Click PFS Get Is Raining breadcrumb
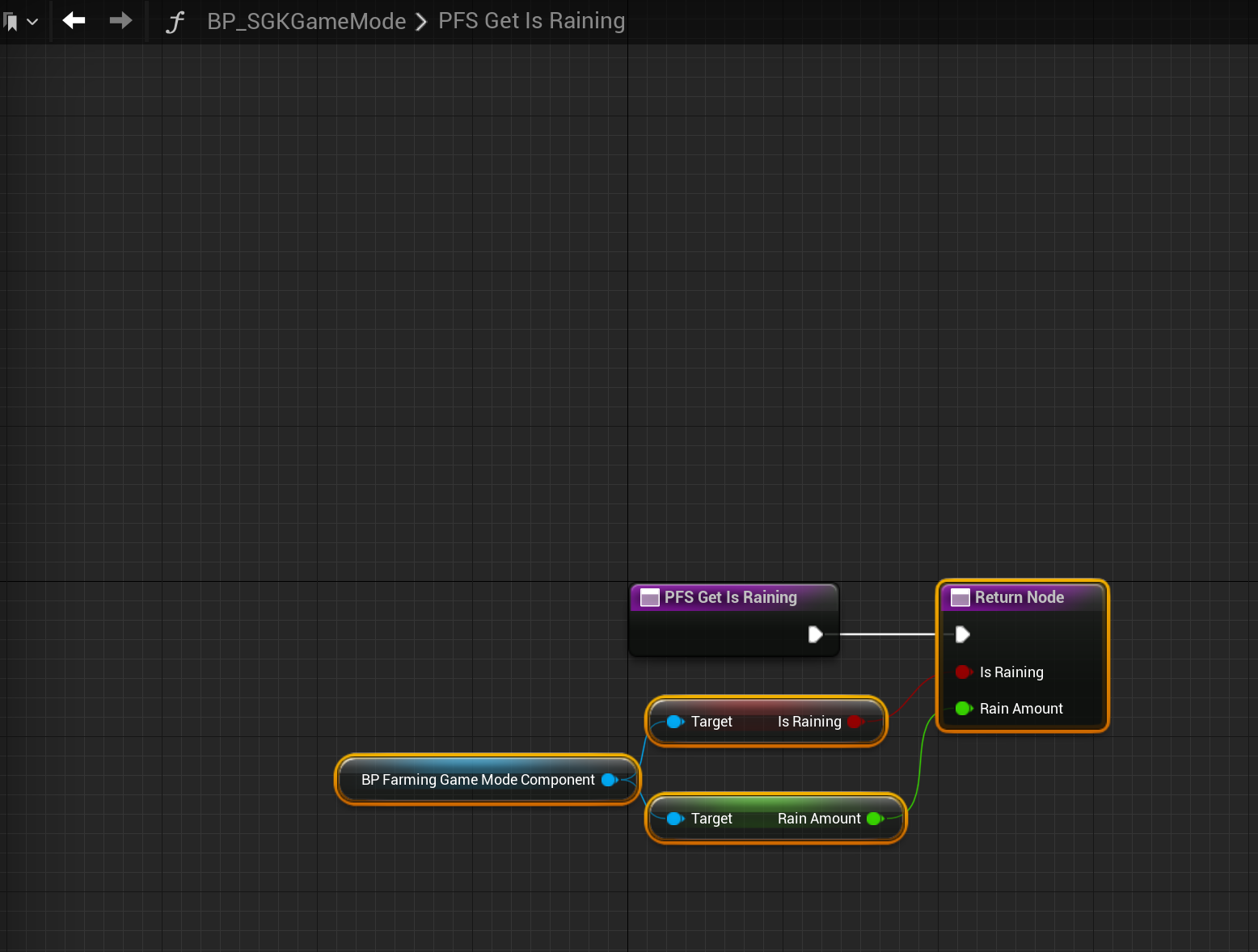Image resolution: width=1258 pixels, height=952 pixels. pyautogui.click(x=531, y=21)
